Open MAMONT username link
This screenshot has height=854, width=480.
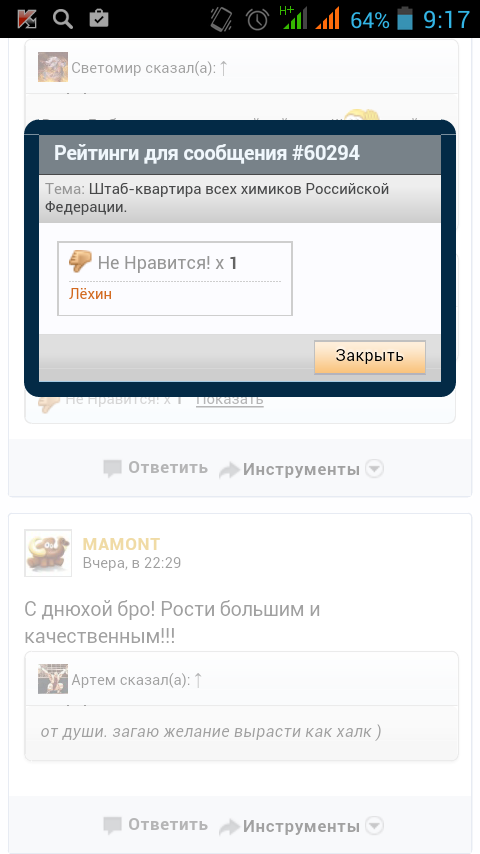(x=121, y=544)
